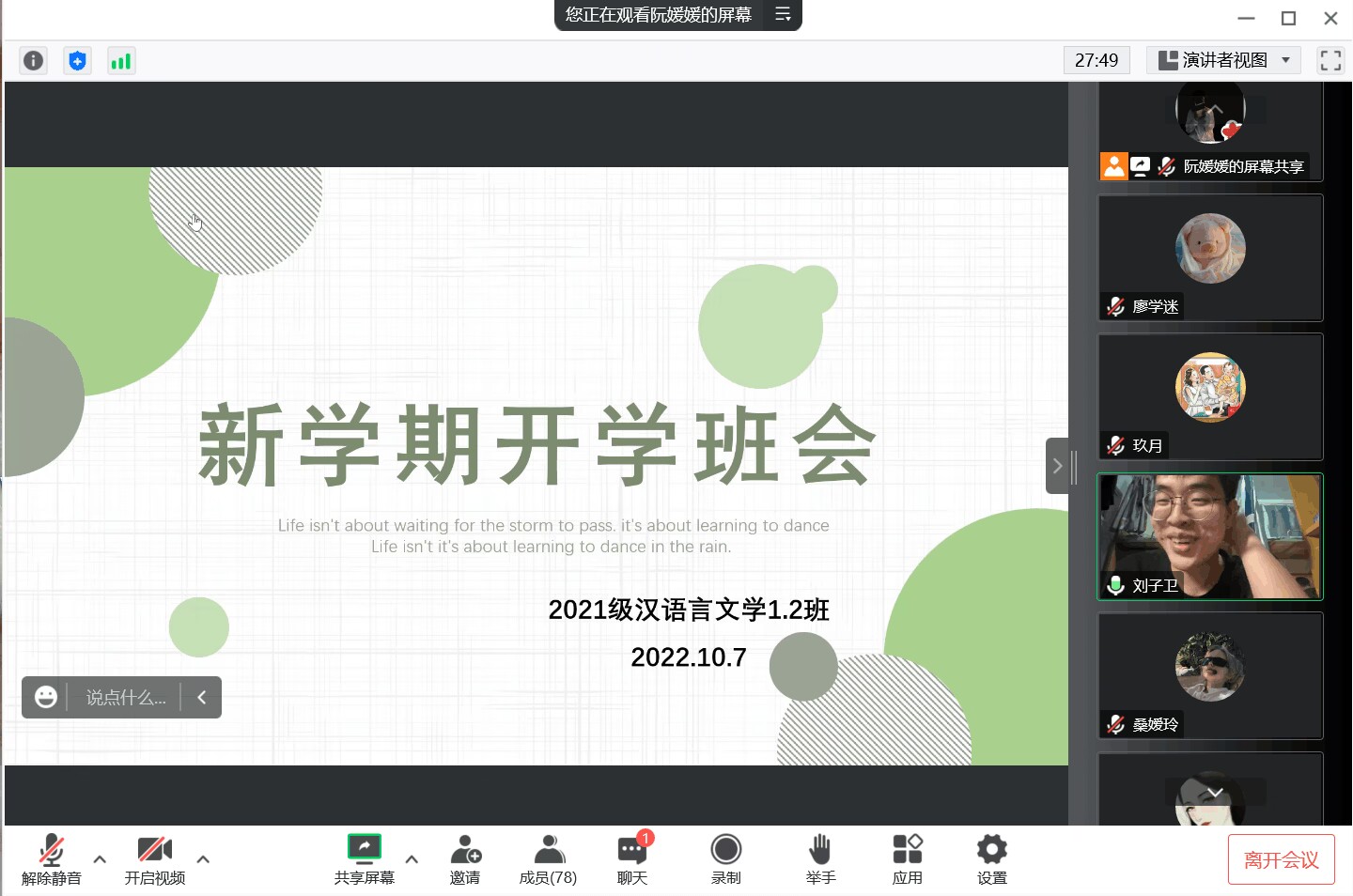Open the meeting info icon
Screen dimensions: 1353x896
click(33, 61)
